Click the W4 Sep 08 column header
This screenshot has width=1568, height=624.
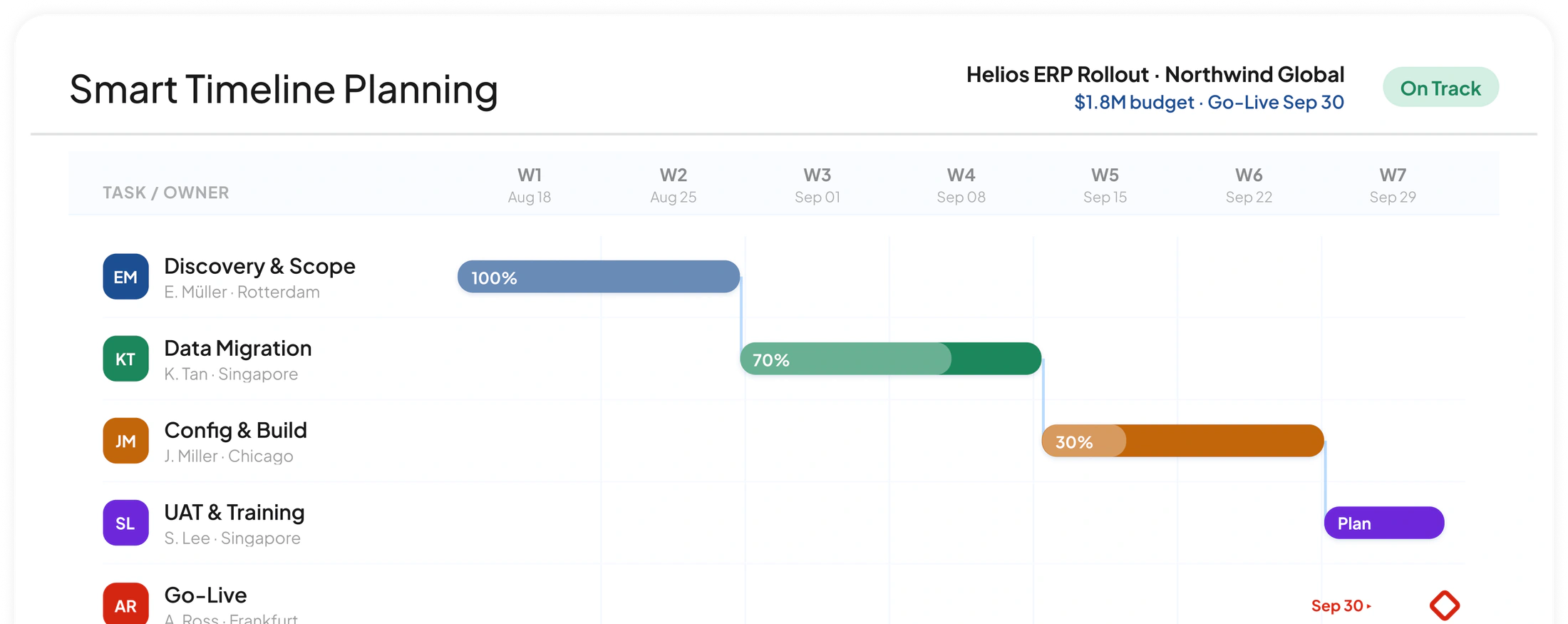pyautogui.click(x=961, y=185)
